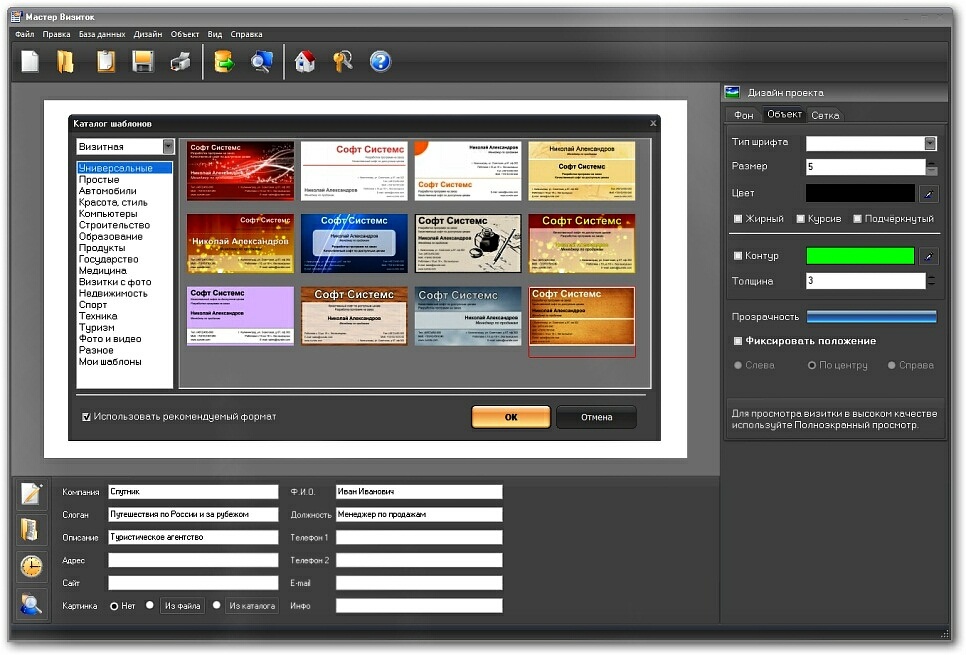
Task: Expand the Тип шрифта font dropdown
Action: (x=930, y=143)
